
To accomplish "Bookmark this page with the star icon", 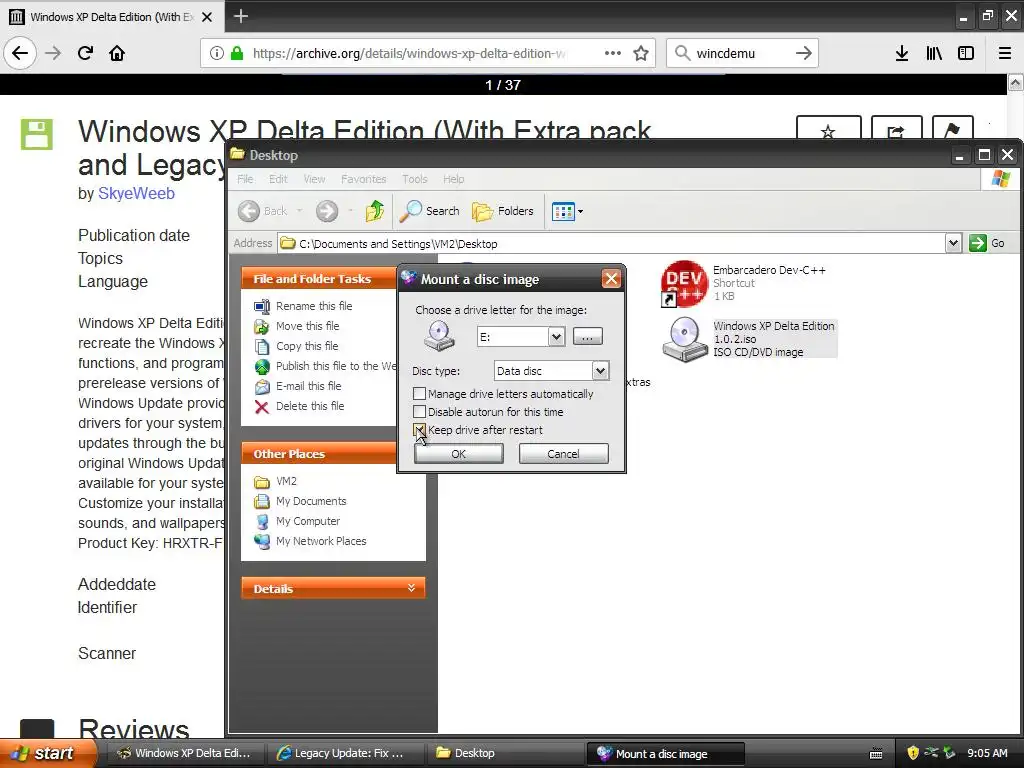I will 641,54.
